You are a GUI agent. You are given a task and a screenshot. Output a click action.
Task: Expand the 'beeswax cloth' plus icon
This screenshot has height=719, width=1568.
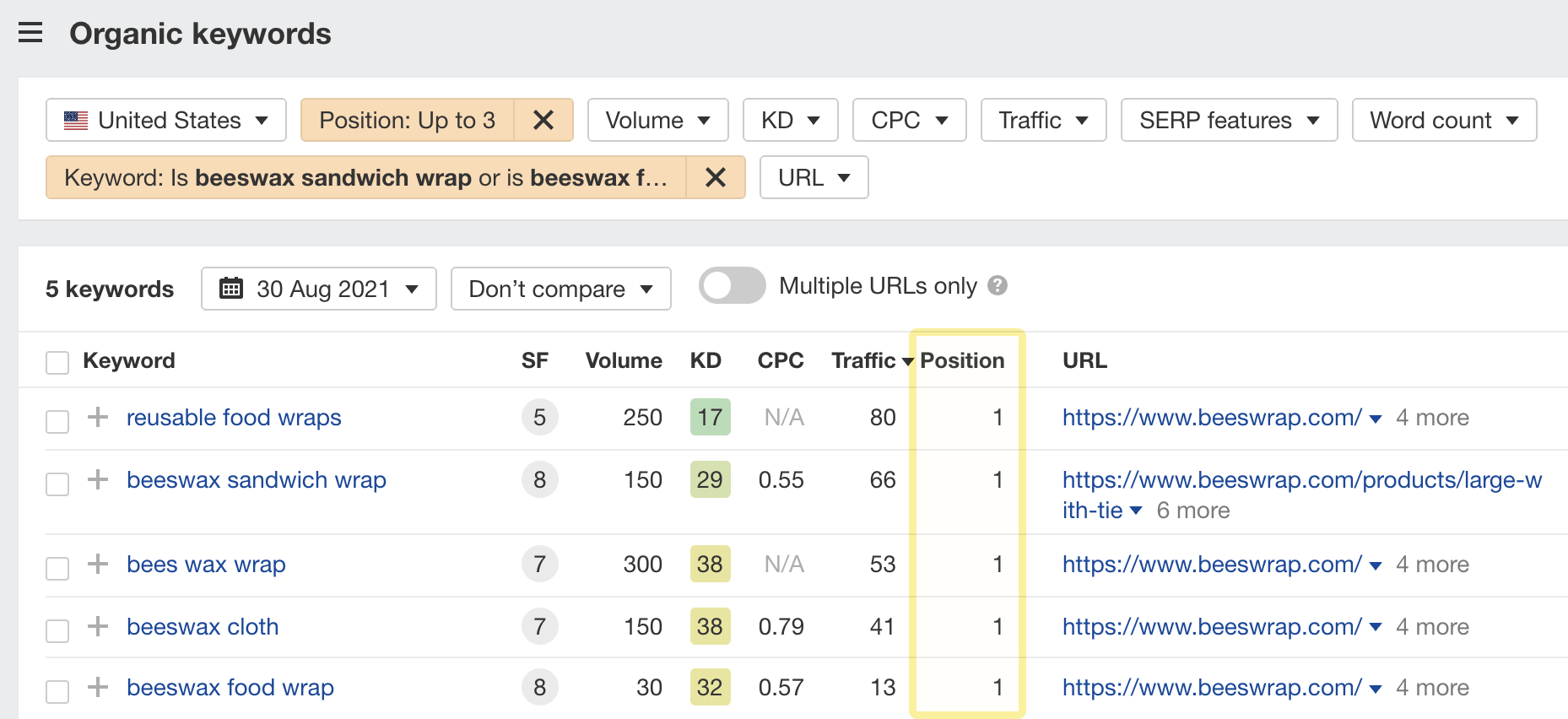point(98,626)
